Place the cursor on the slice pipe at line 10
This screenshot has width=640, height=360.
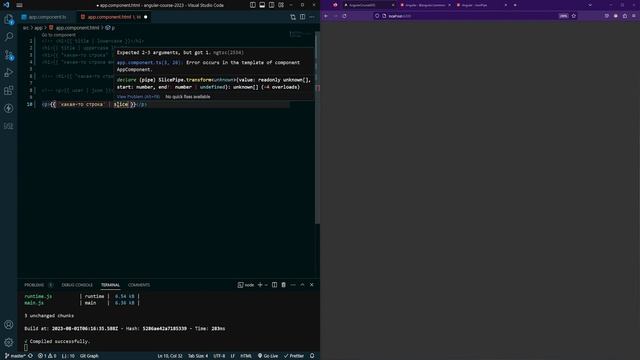(x=121, y=104)
